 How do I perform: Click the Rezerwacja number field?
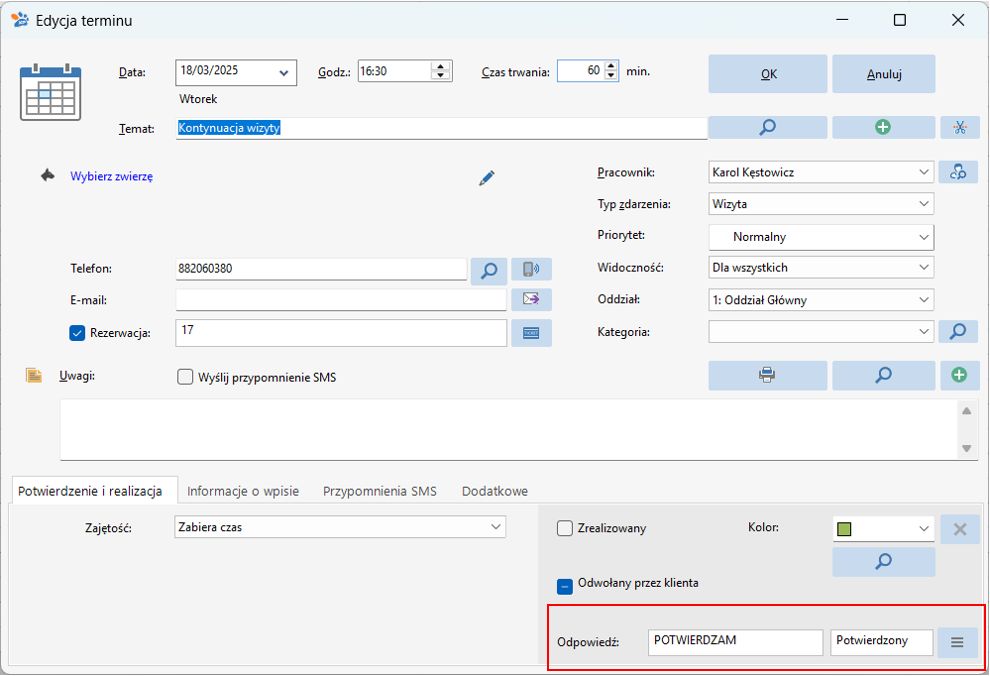pos(341,333)
